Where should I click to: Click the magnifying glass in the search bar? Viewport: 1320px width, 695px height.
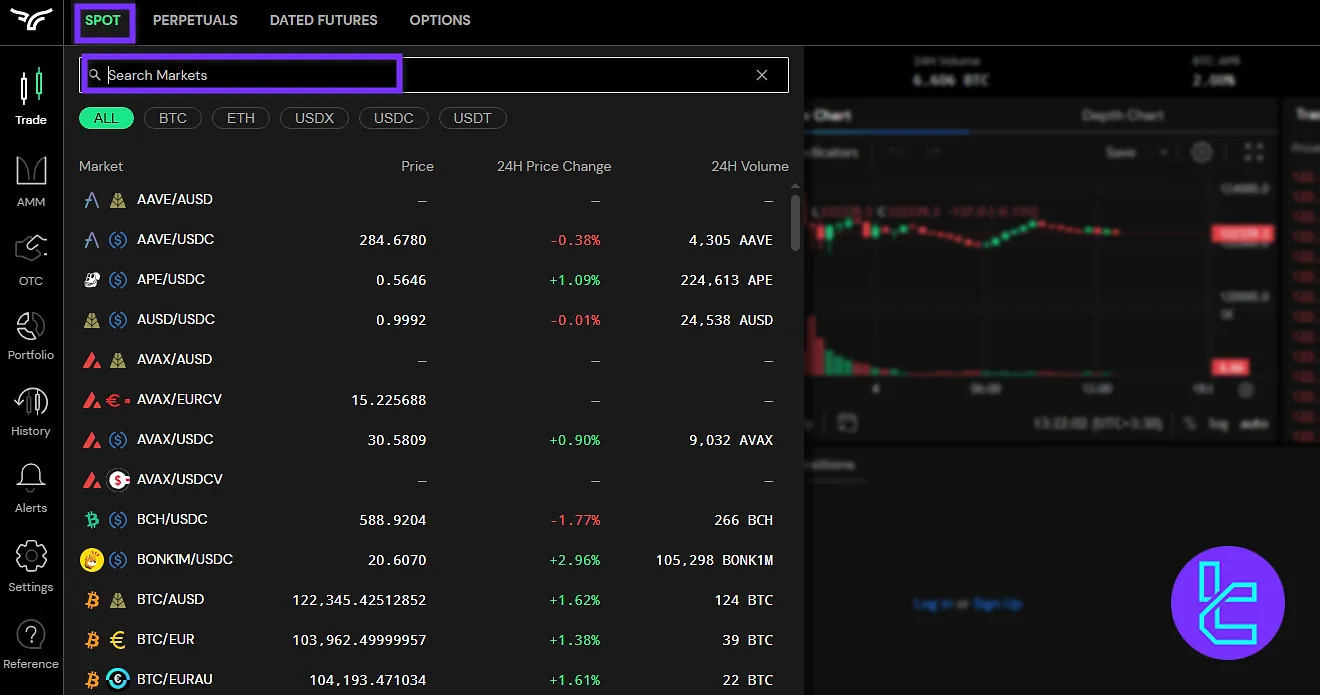95,75
